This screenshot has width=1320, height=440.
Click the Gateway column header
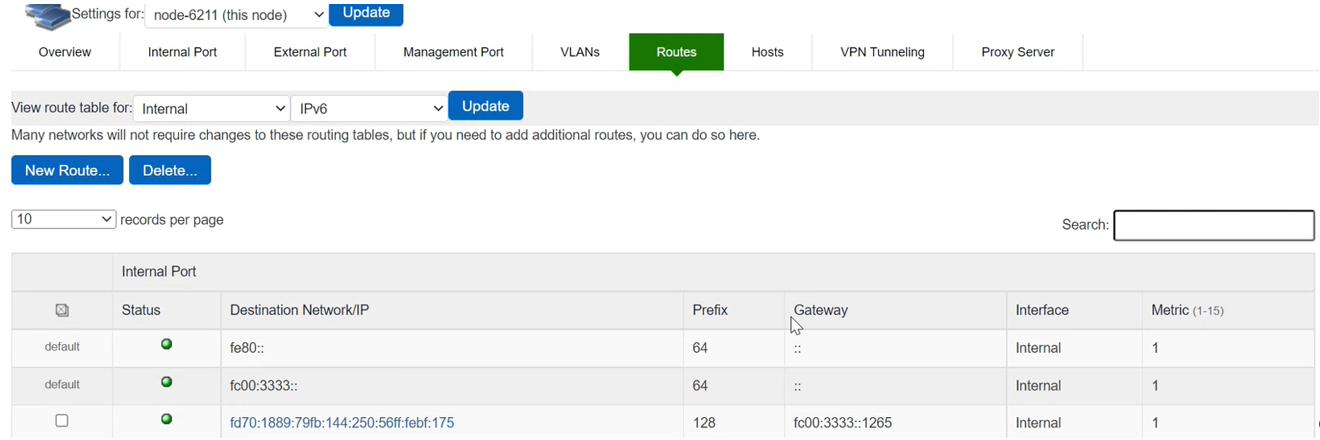(x=821, y=310)
